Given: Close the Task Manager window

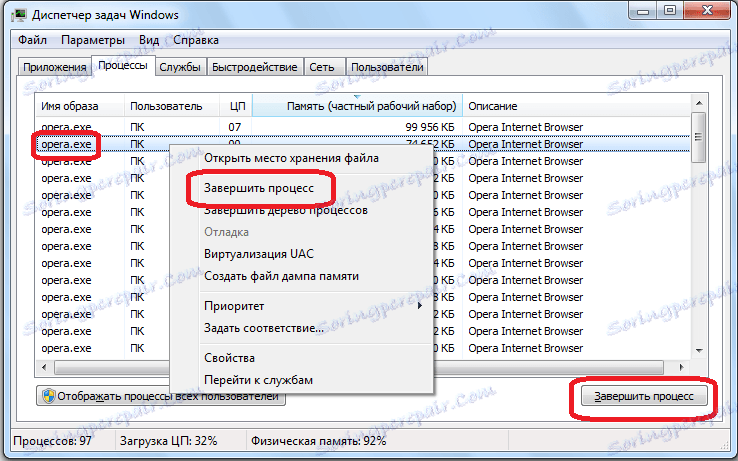Looking at the screenshot, I should [x=707, y=11].
